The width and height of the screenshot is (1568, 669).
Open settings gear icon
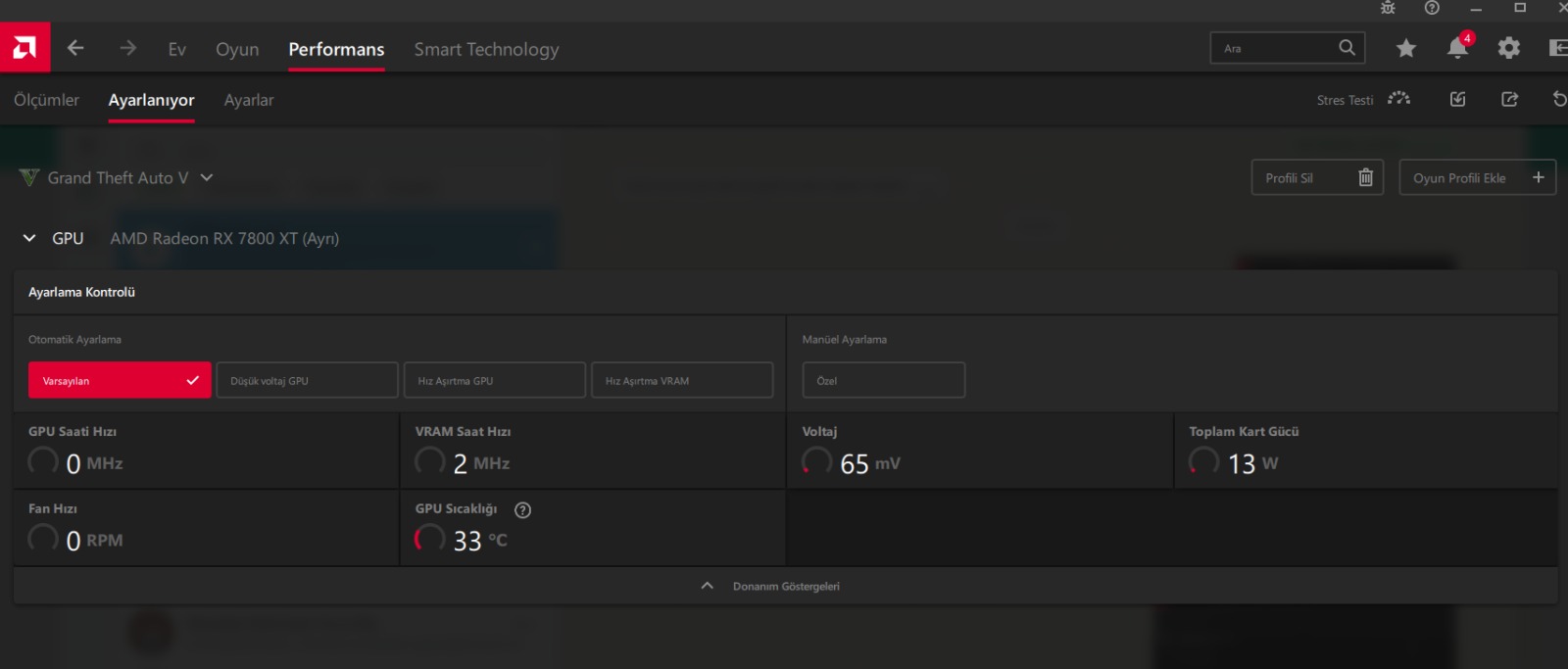[x=1509, y=48]
